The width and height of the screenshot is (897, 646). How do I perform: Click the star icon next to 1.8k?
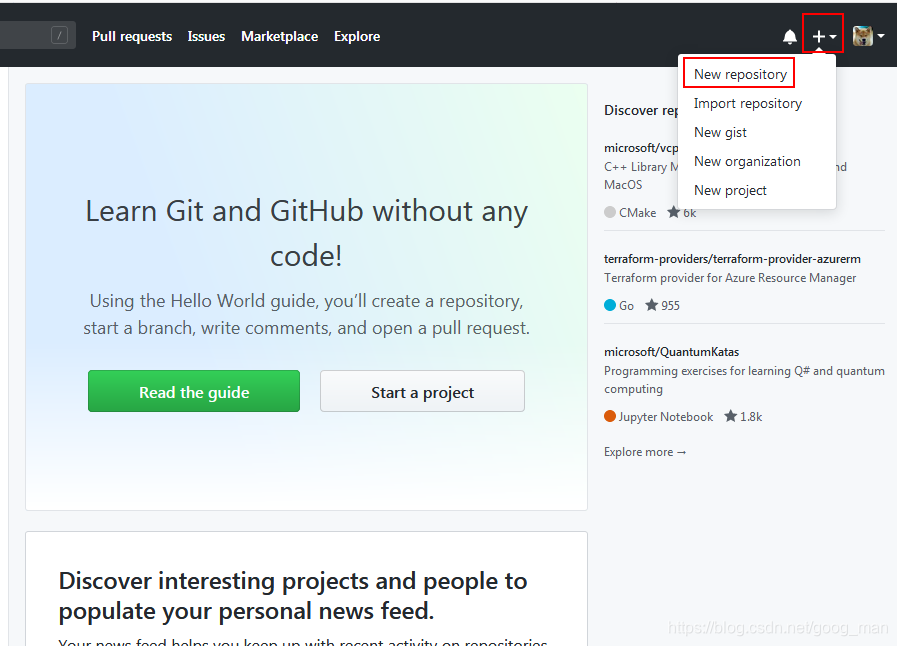pos(731,416)
